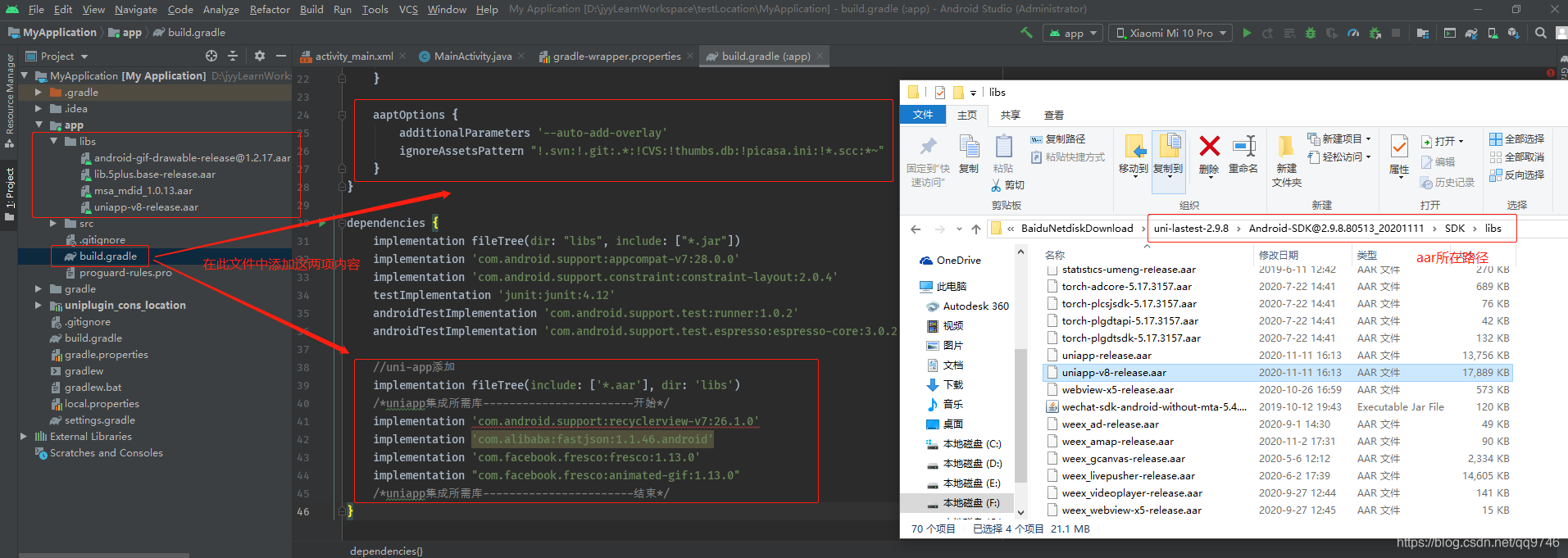Open the Refactor menu
This screenshot has width=1568, height=558.
click(270, 9)
